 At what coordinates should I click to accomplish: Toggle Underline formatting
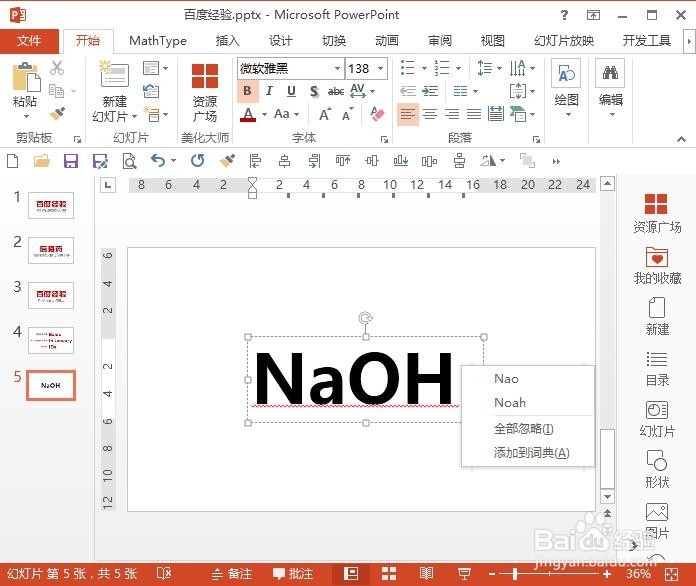pos(291,91)
